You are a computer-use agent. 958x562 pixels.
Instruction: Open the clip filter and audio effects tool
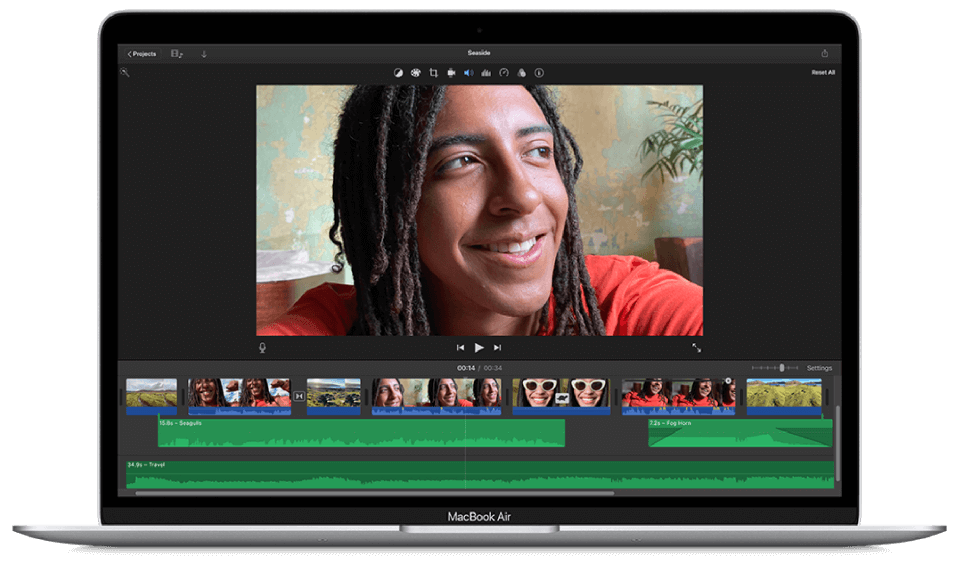[x=521, y=73]
